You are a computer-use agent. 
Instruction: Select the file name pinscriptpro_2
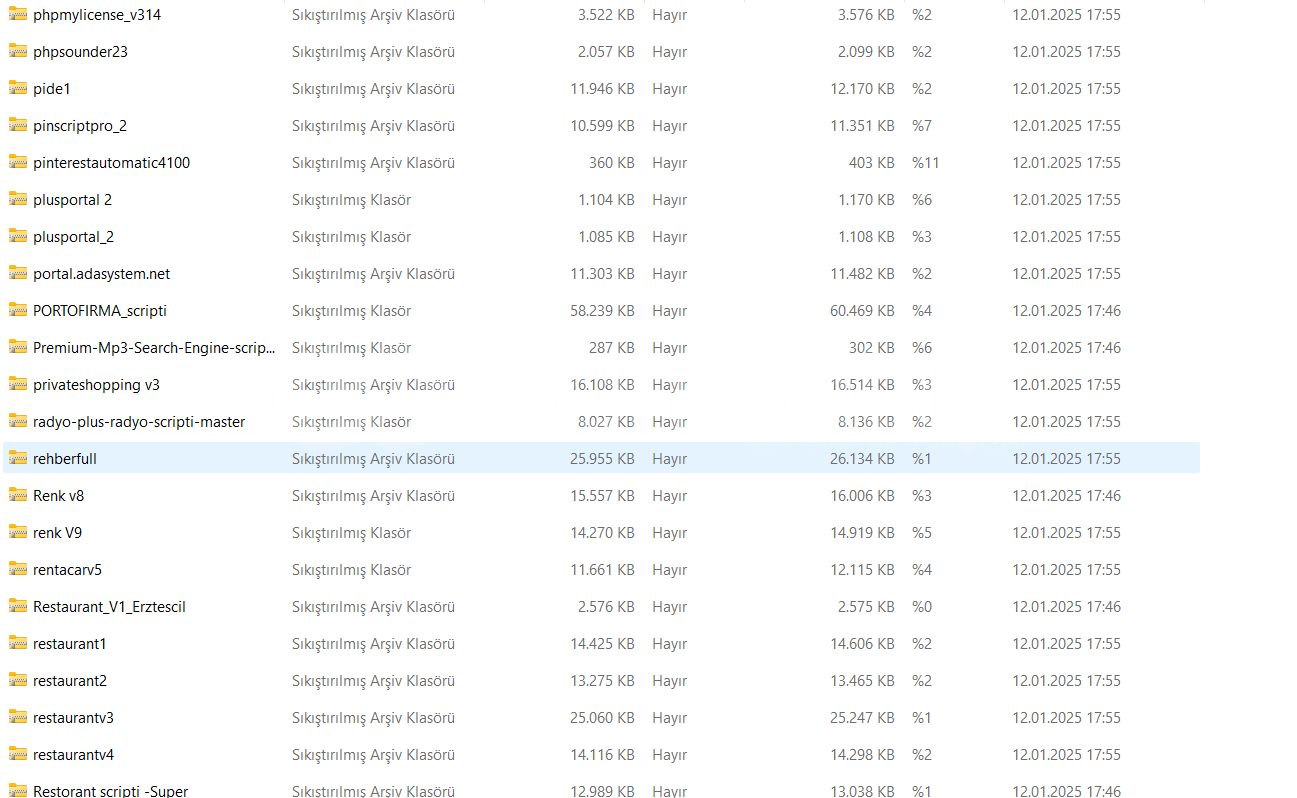(80, 126)
